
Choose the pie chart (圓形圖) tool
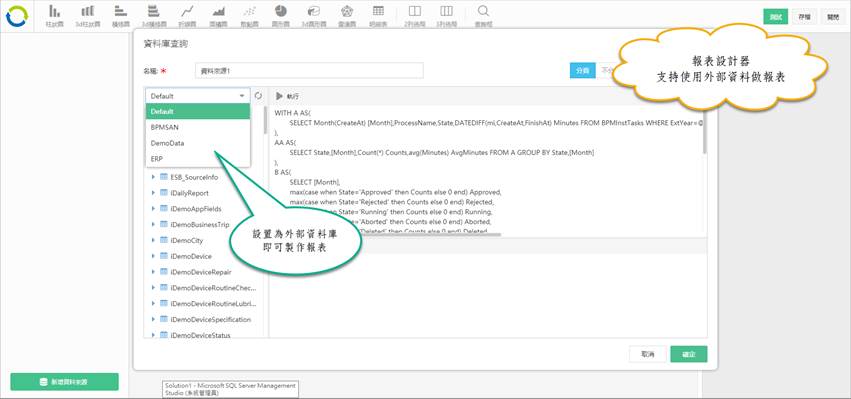pyautogui.click(x=280, y=16)
